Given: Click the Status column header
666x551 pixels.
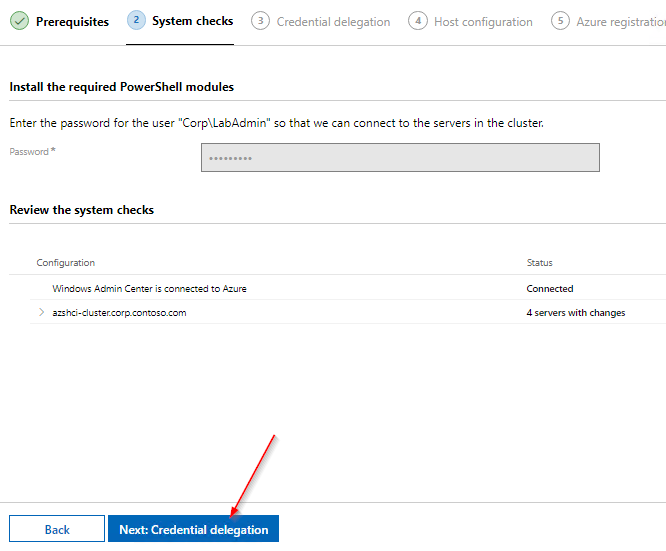Looking at the screenshot, I should pyautogui.click(x=540, y=263).
